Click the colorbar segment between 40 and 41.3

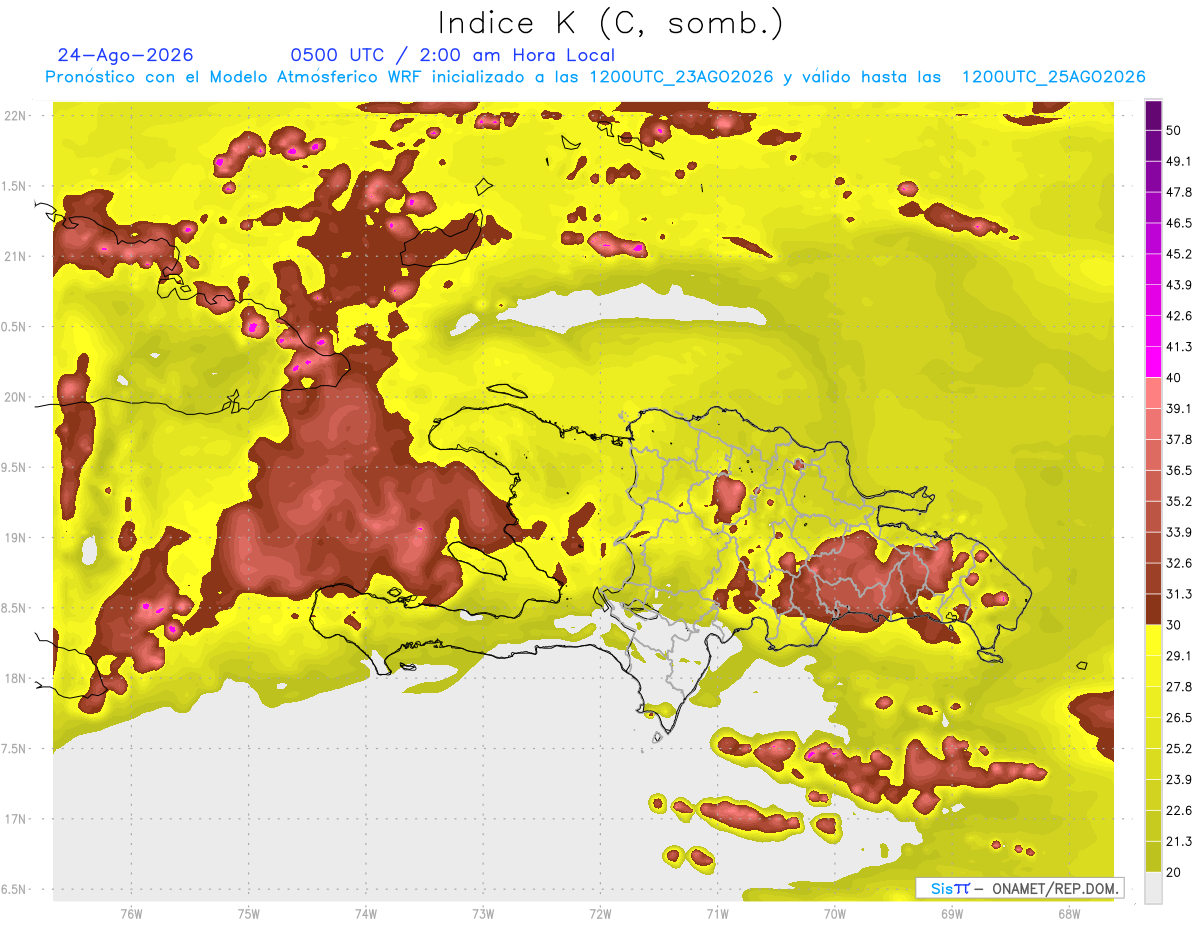[x=1153, y=362]
